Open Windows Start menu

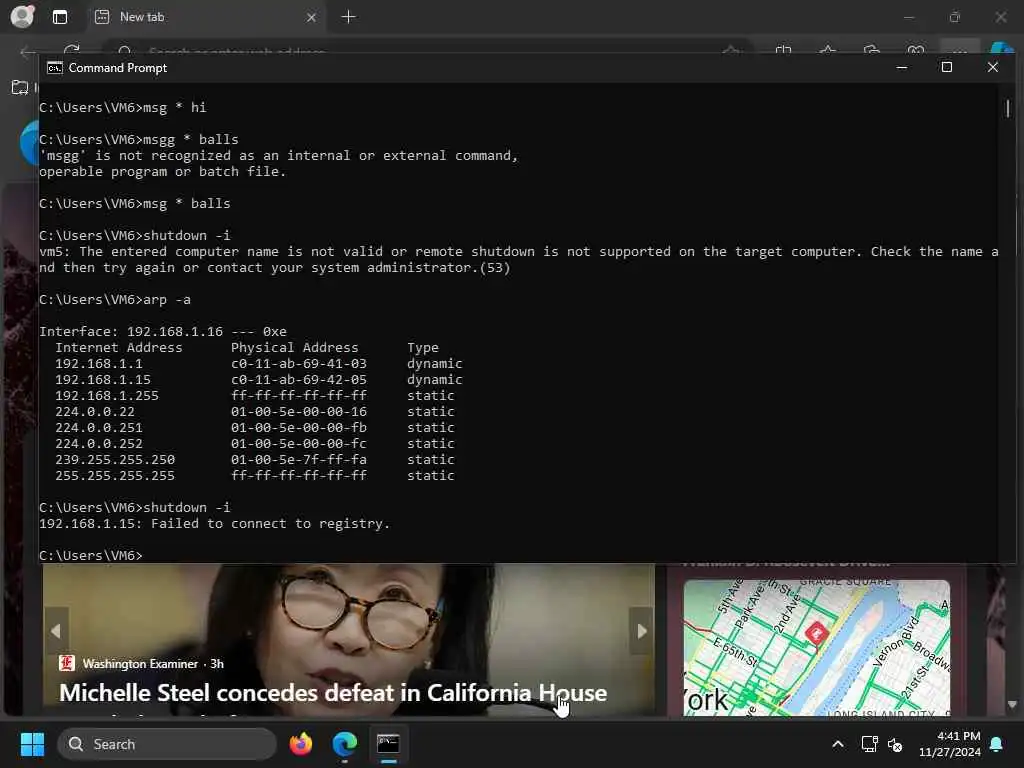(32, 744)
